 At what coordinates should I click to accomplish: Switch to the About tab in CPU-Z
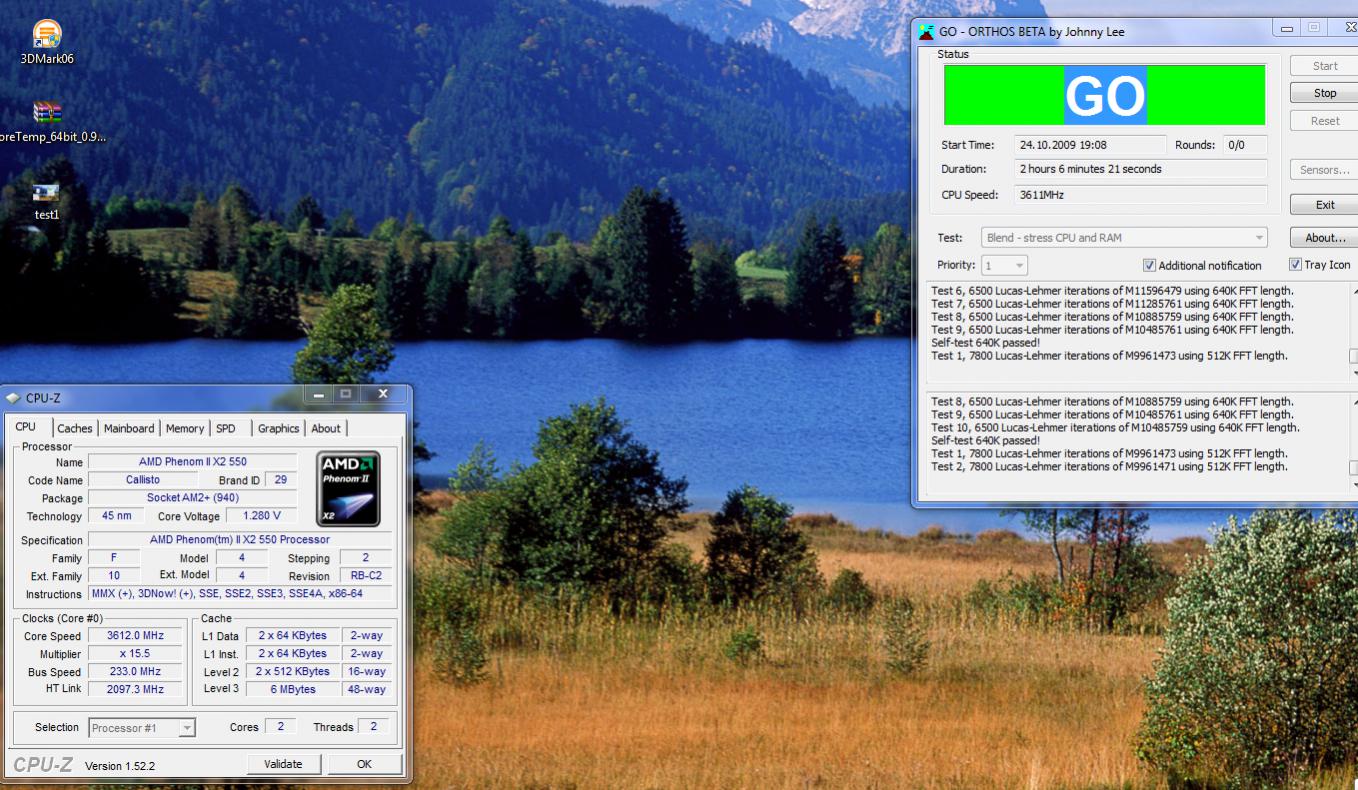[x=326, y=428]
